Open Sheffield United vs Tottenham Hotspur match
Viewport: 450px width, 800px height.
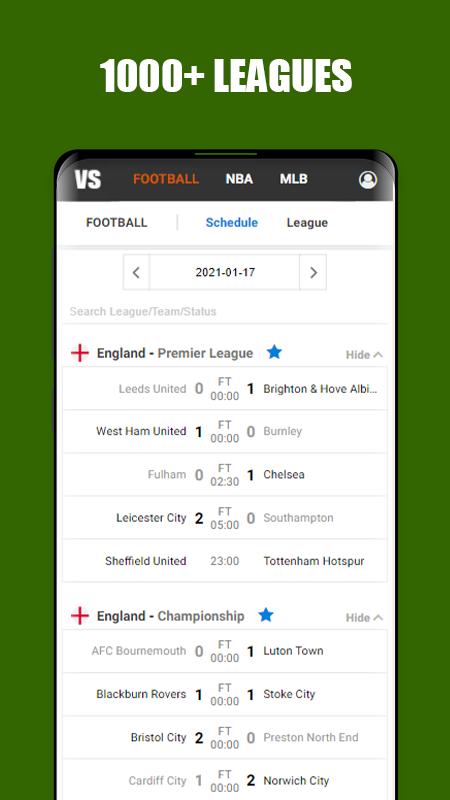tap(224, 561)
